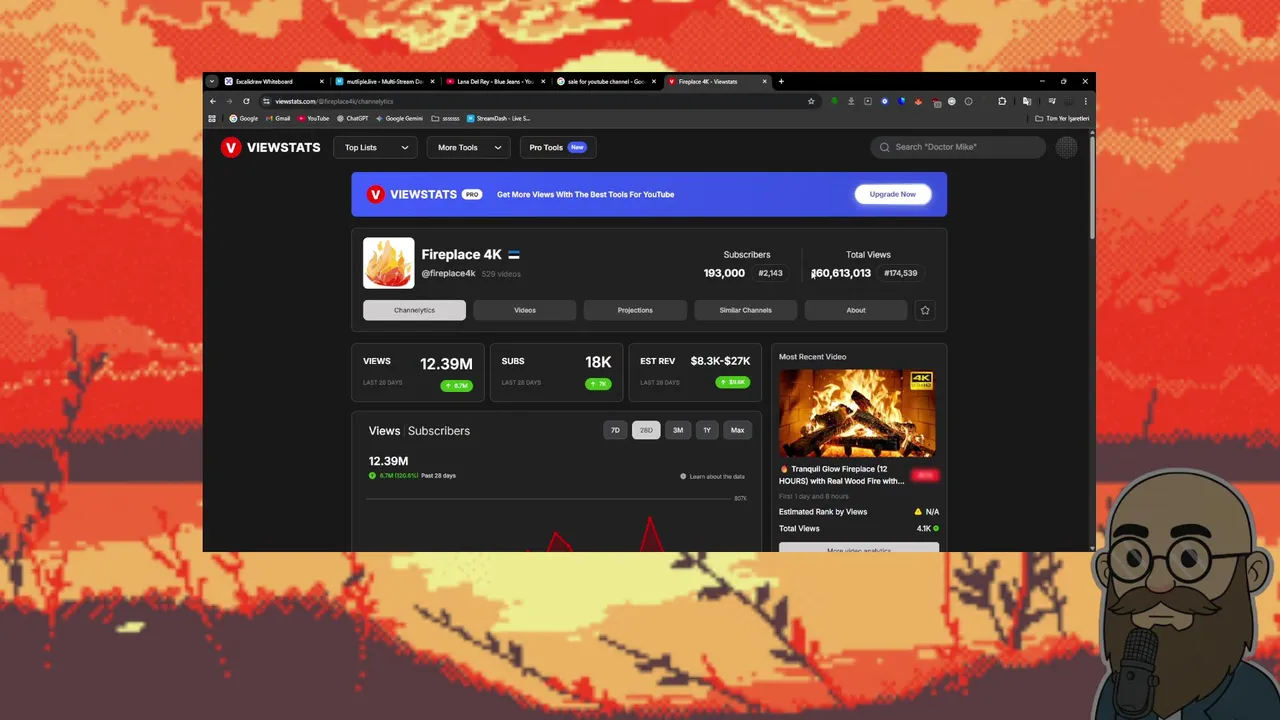Open the About tab
Screen dimensions: 1280x720
(x=856, y=310)
